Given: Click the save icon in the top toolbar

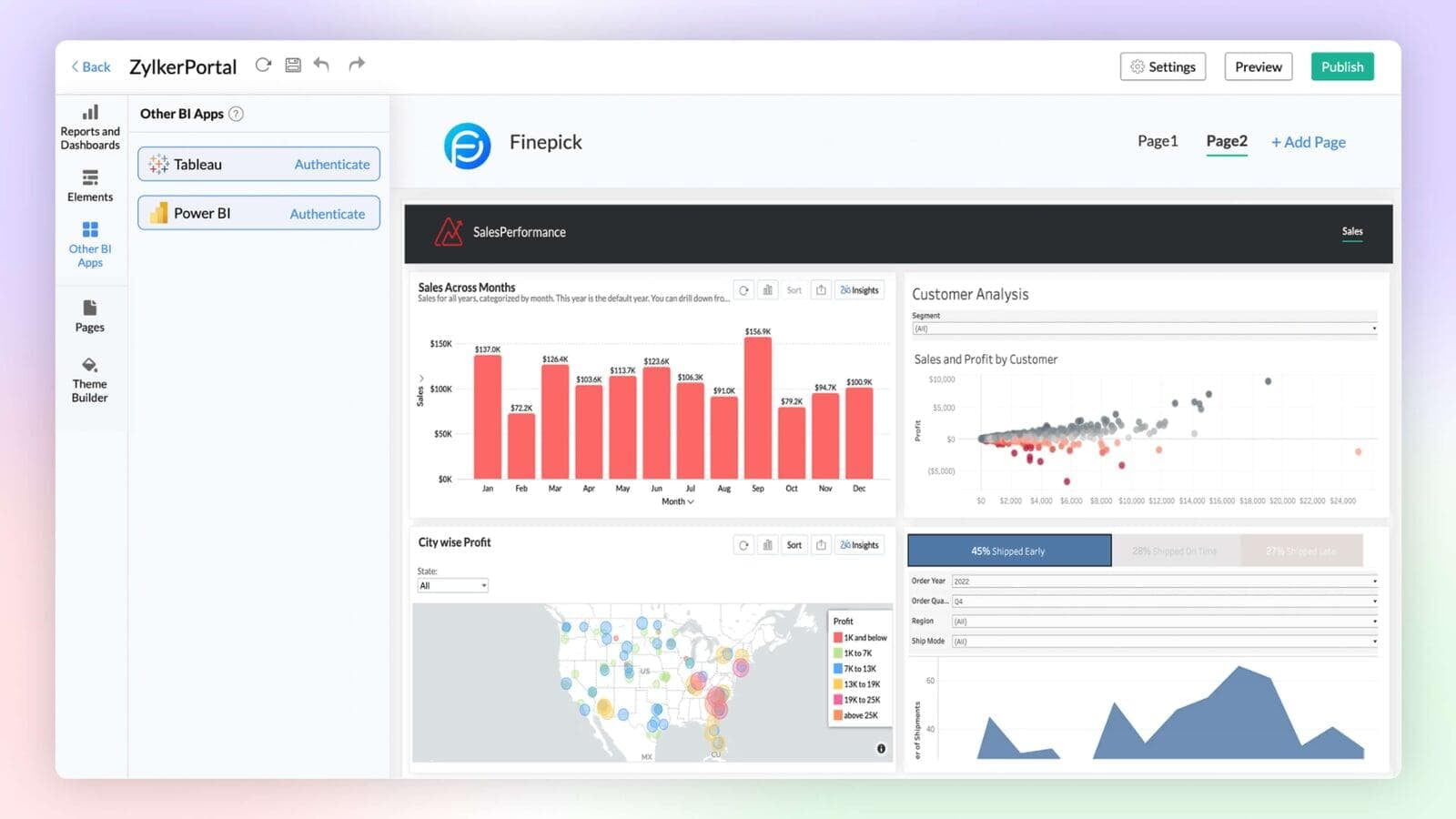Looking at the screenshot, I should (x=293, y=65).
